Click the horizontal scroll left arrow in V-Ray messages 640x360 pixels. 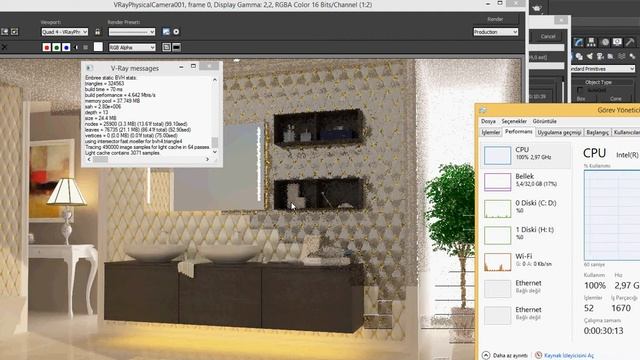(x=89, y=159)
